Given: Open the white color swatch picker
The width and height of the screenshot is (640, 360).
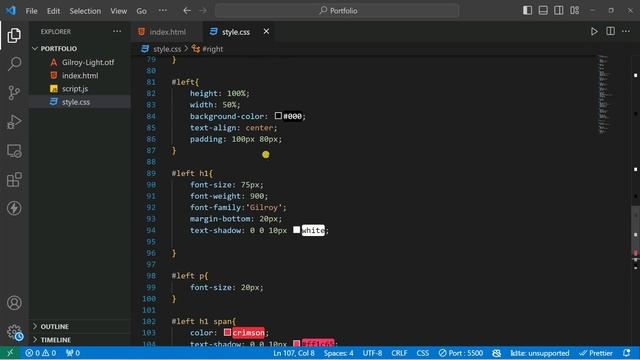Looking at the screenshot, I should (x=296, y=230).
